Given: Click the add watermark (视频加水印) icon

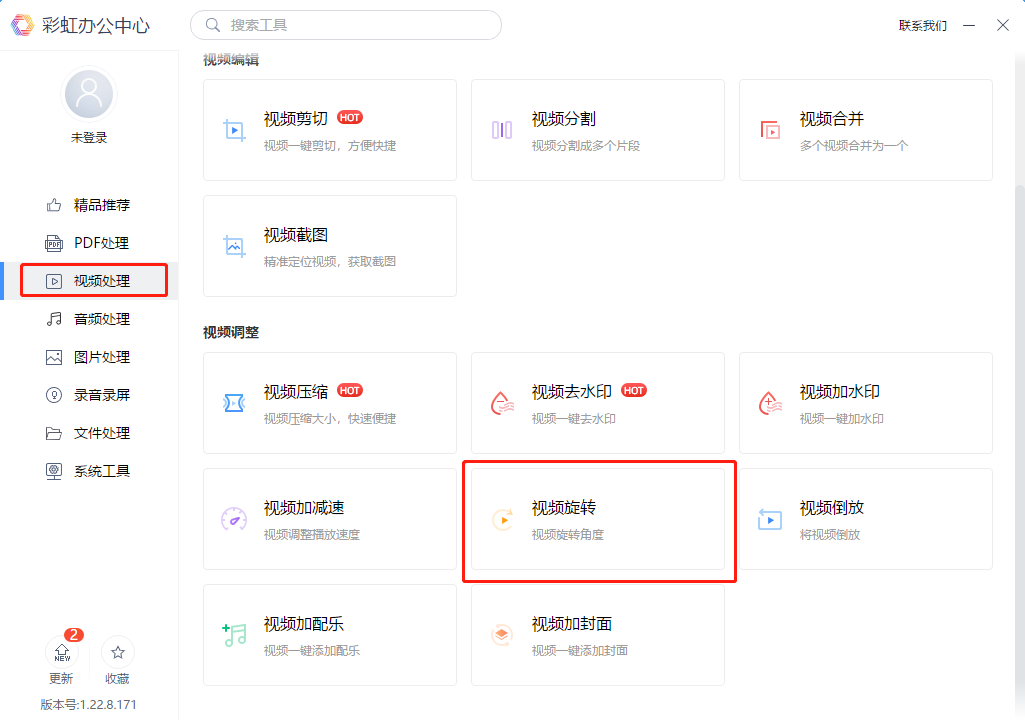Looking at the screenshot, I should (x=770, y=403).
